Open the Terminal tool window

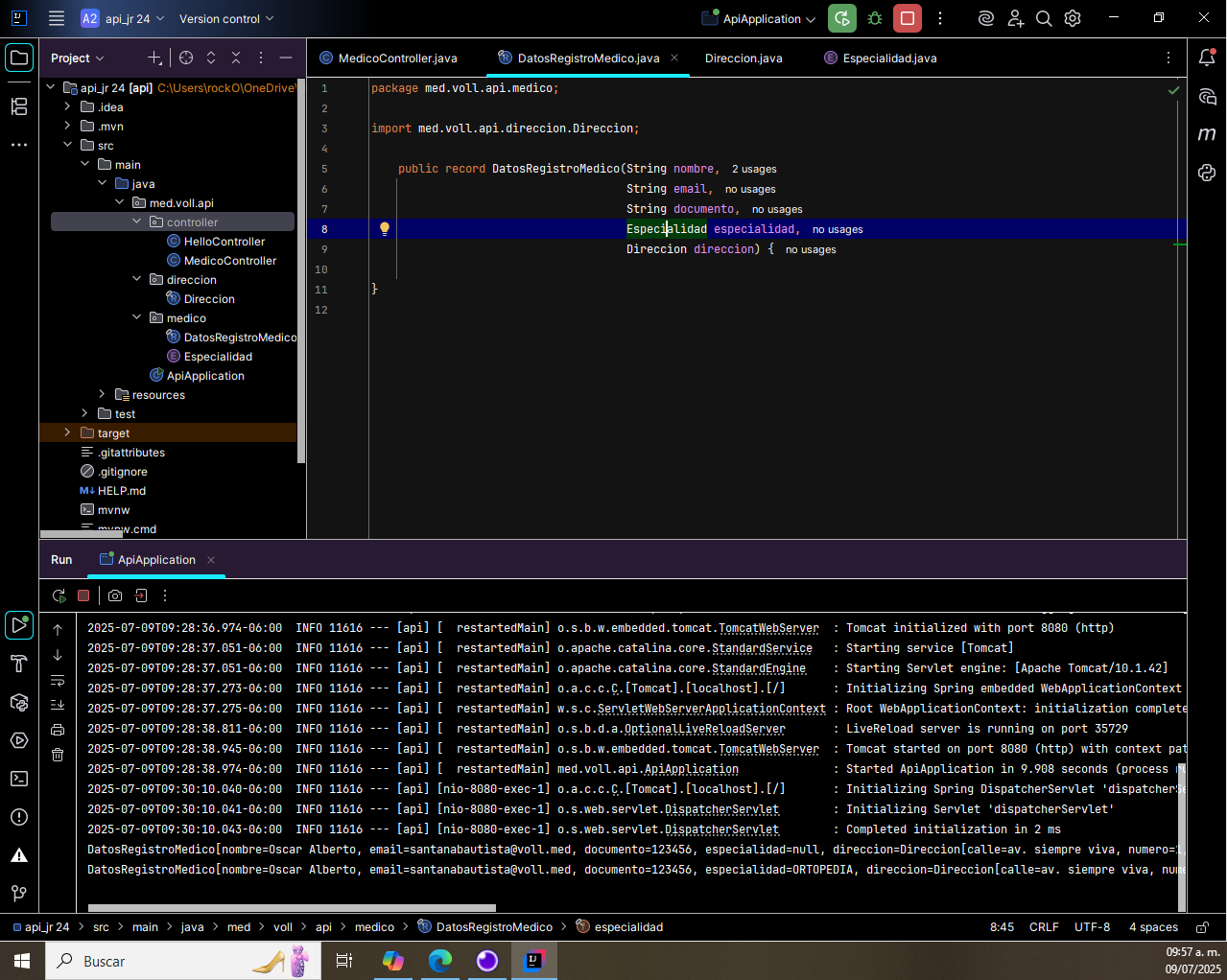tap(19, 779)
